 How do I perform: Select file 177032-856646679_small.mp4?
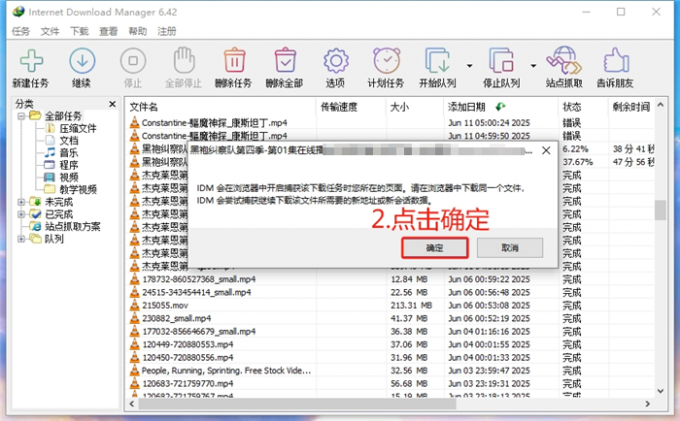(199, 331)
